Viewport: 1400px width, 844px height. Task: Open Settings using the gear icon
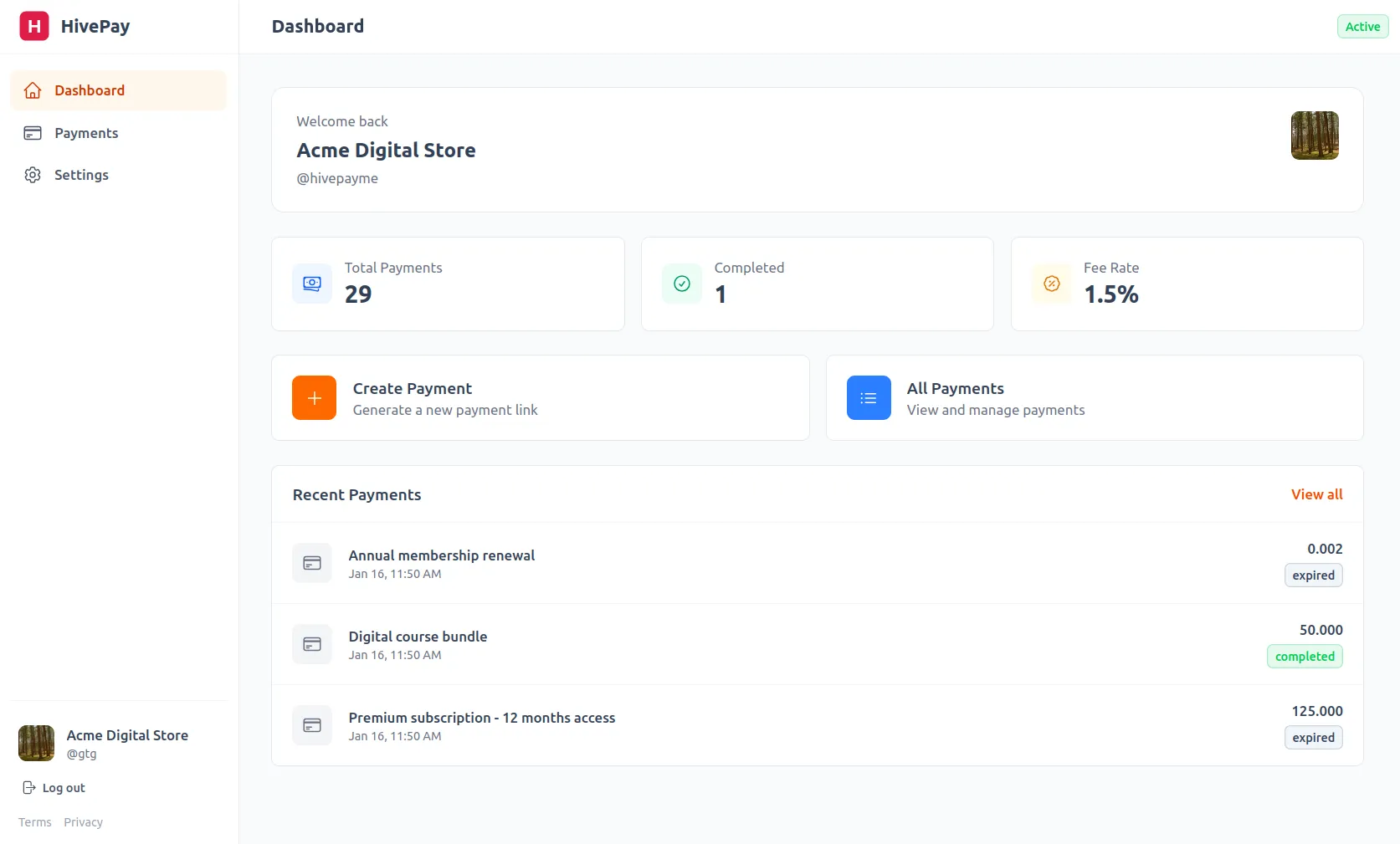click(x=32, y=174)
